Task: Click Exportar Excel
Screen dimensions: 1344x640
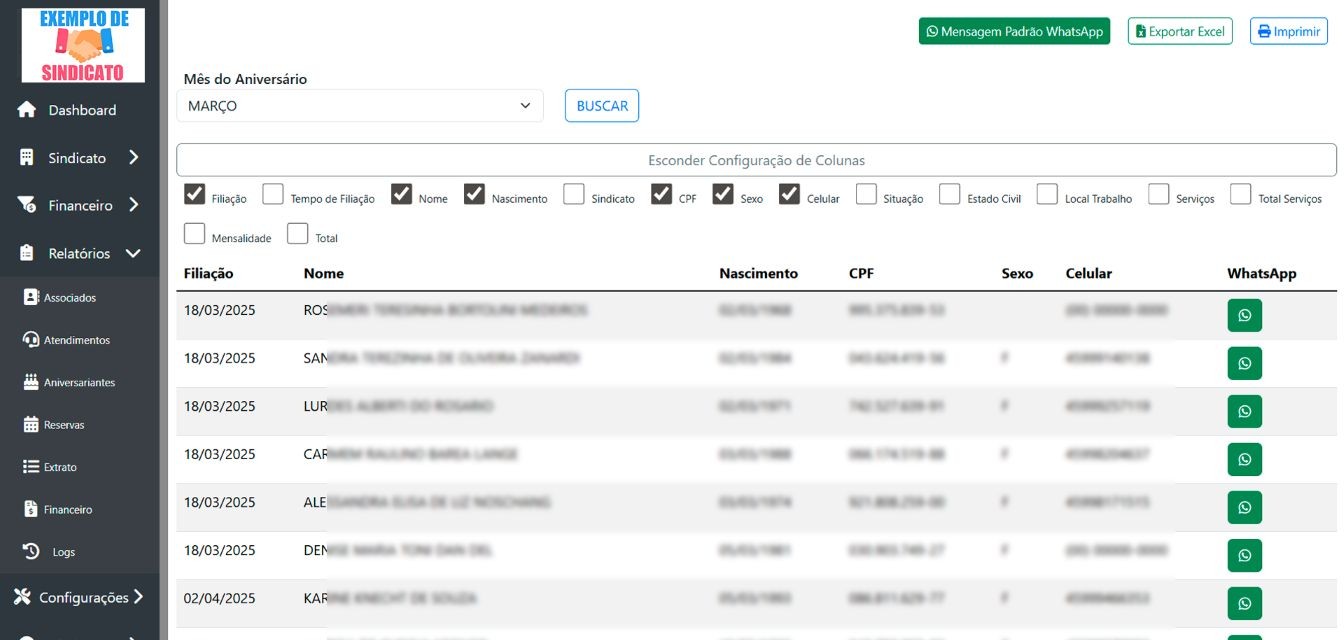Action: click(1181, 30)
